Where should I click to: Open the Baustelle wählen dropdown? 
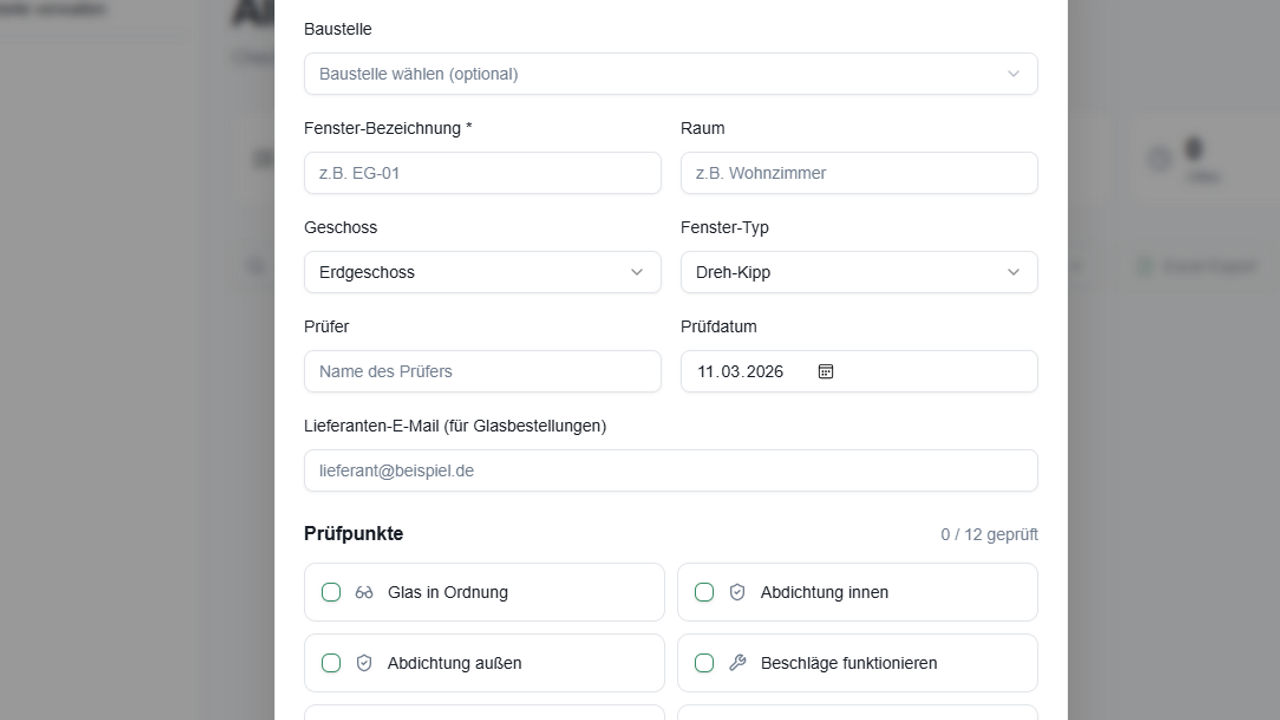click(670, 74)
